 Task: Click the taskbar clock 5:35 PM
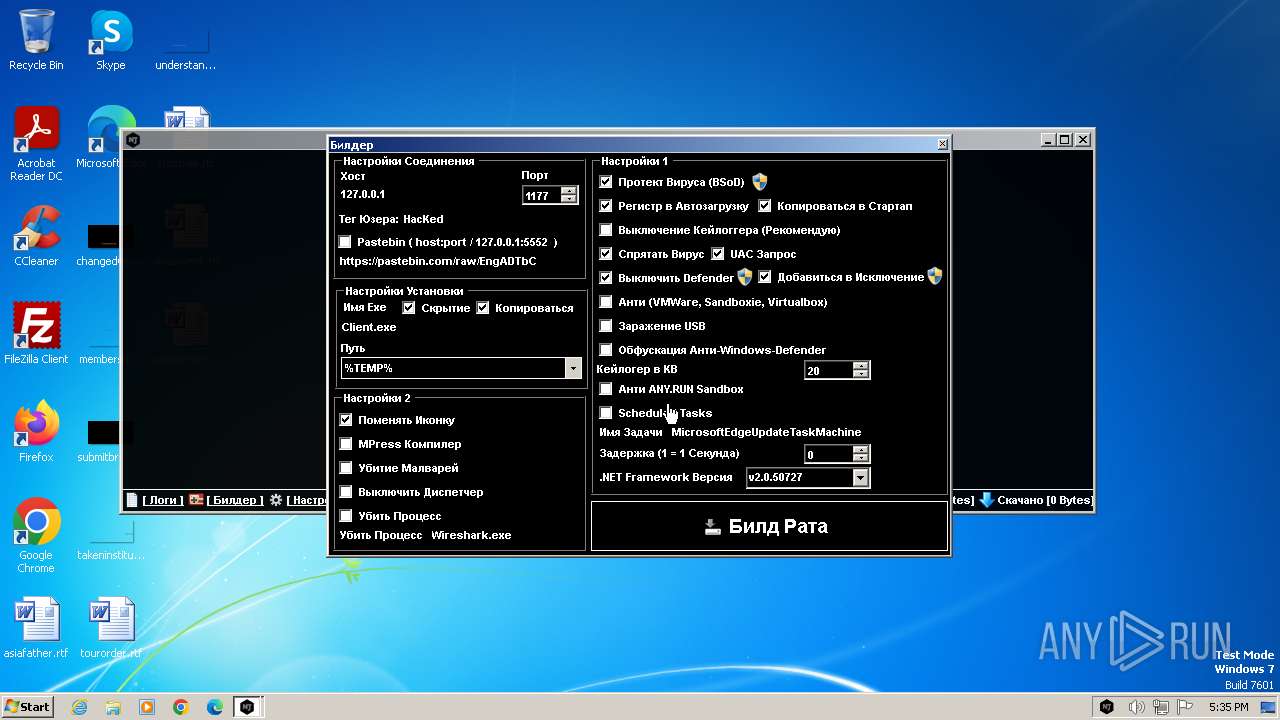1228,707
